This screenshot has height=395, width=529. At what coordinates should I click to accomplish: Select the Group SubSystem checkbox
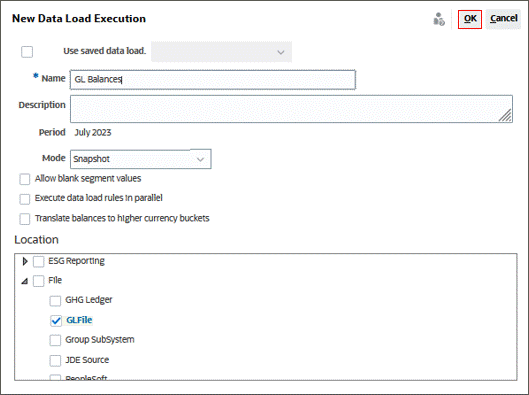(55, 340)
